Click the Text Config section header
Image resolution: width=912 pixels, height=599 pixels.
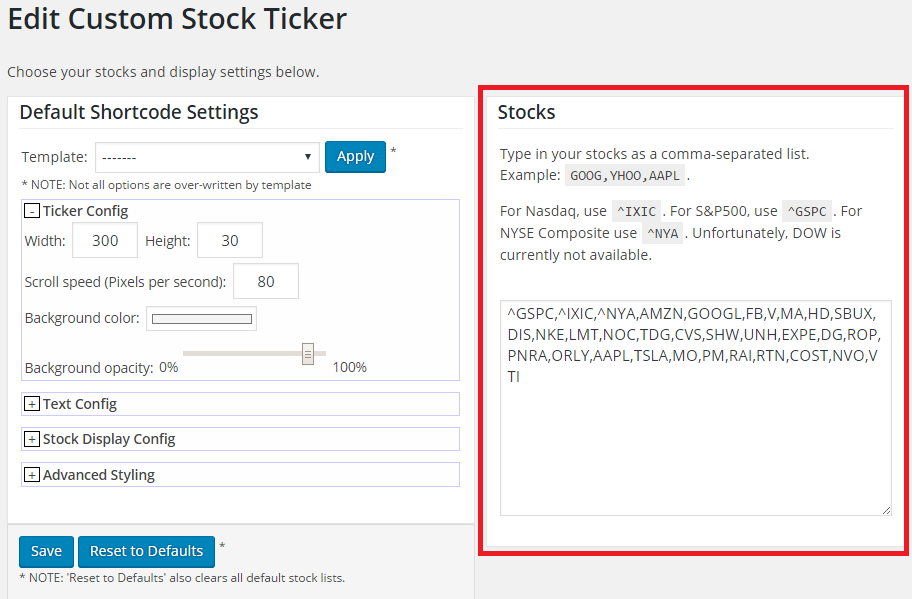point(240,404)
